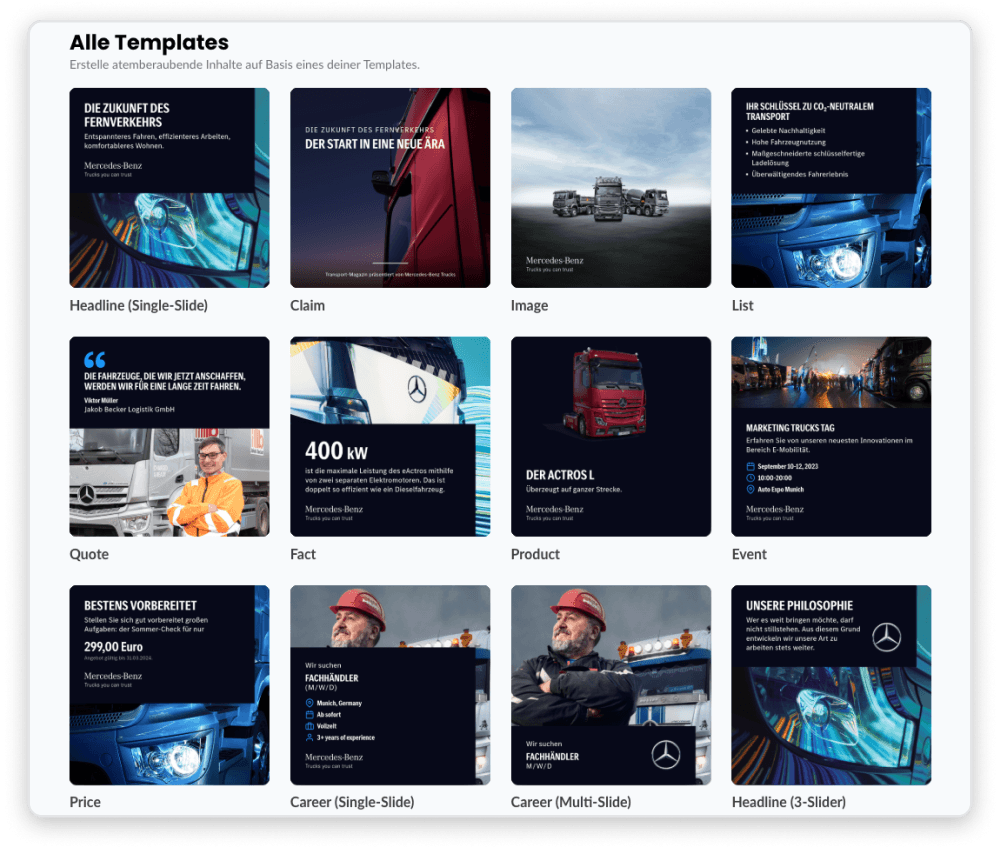Click the Mercedes star logo in Career (Multi-Slide)
997x849 pixels.
(x=666, y=755)
